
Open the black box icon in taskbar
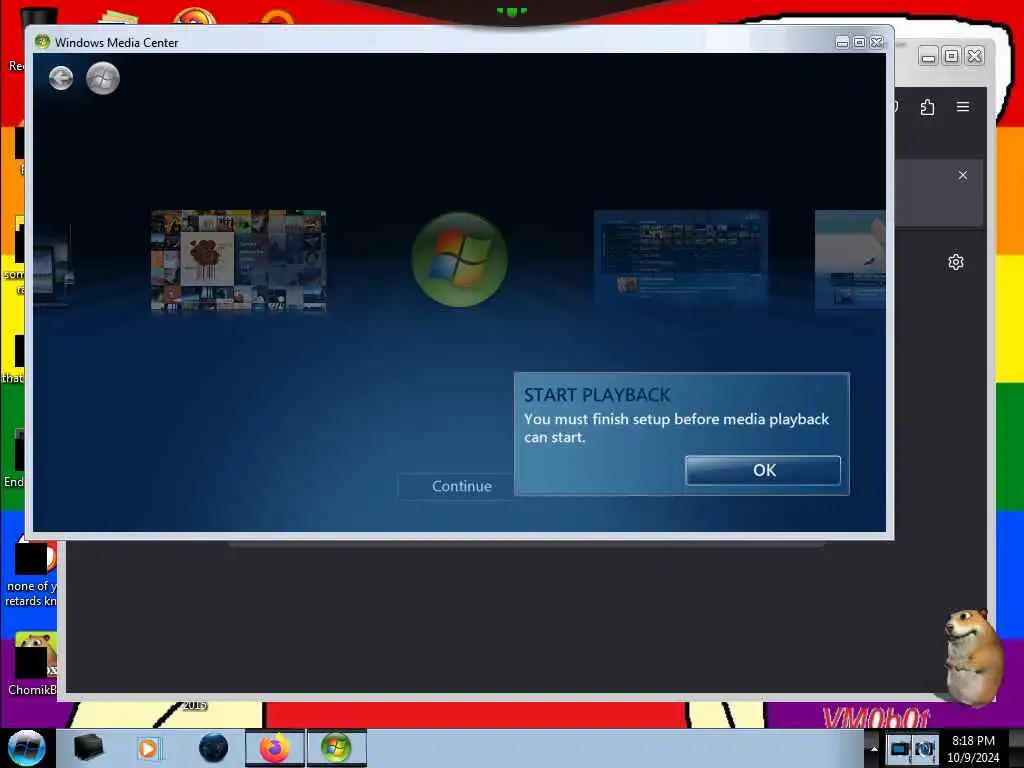tap(88, 748)
